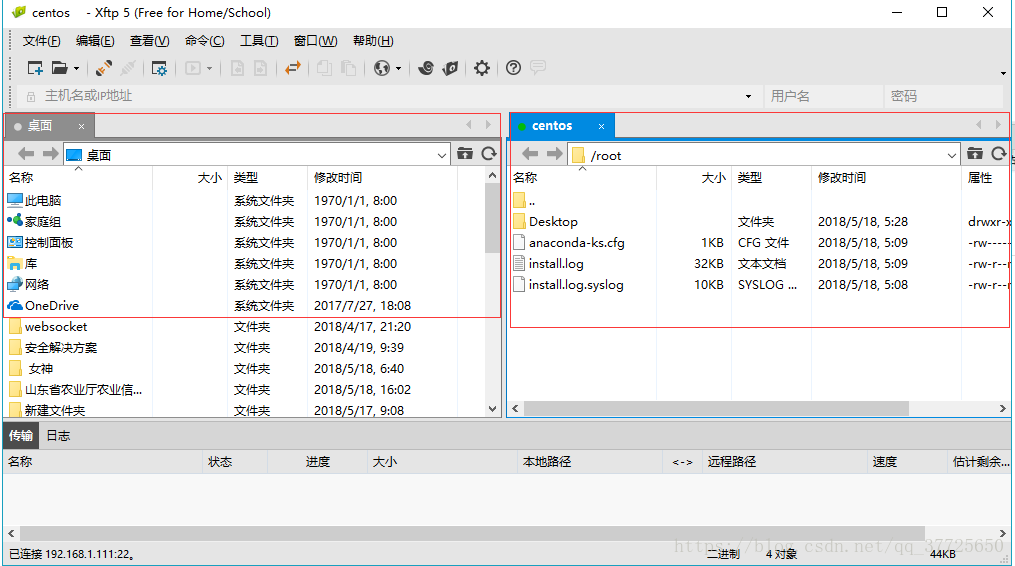Close the centos tab
Screen dimensions: 1015x566
coord(601,126)
